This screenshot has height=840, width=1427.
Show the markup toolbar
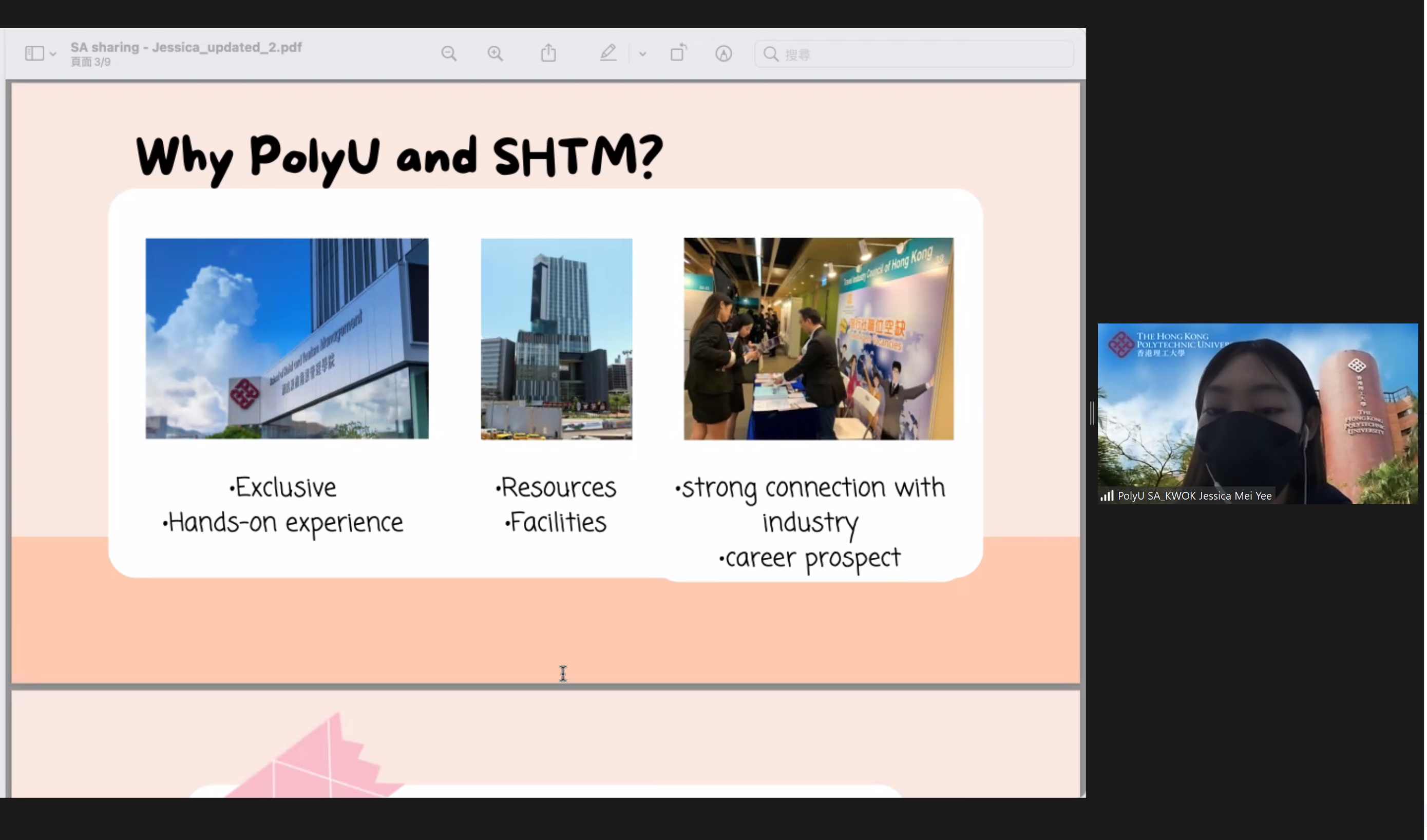[724, 54]
